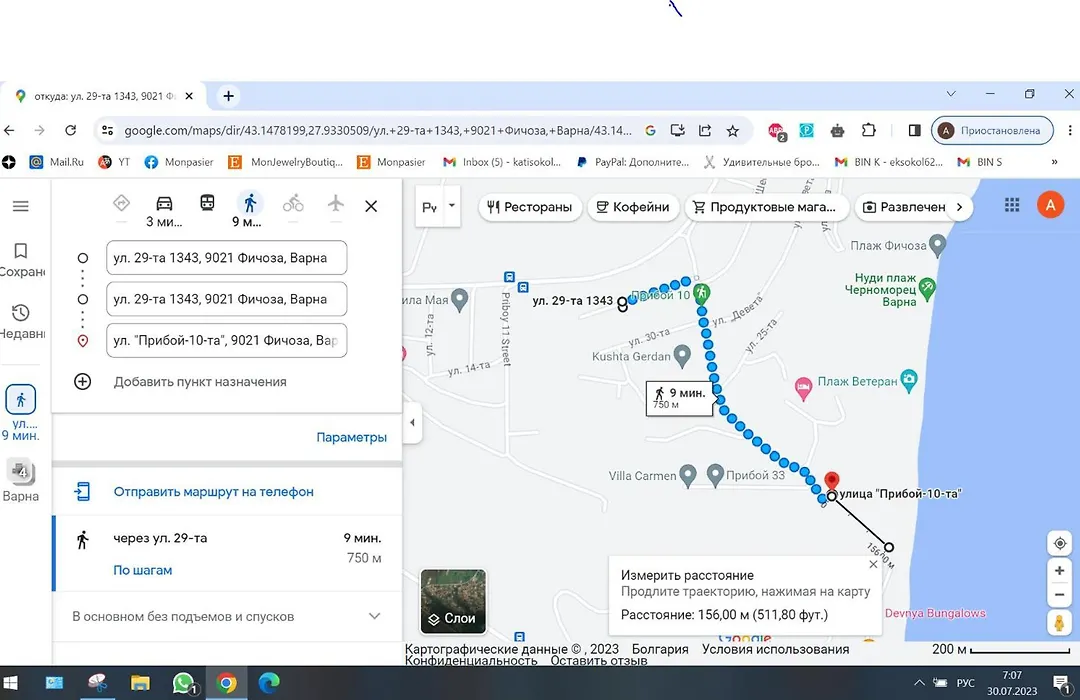Viewport: 1080px width, 700px height.
Task: Zoom out on the map
Action: [1059, 595]
